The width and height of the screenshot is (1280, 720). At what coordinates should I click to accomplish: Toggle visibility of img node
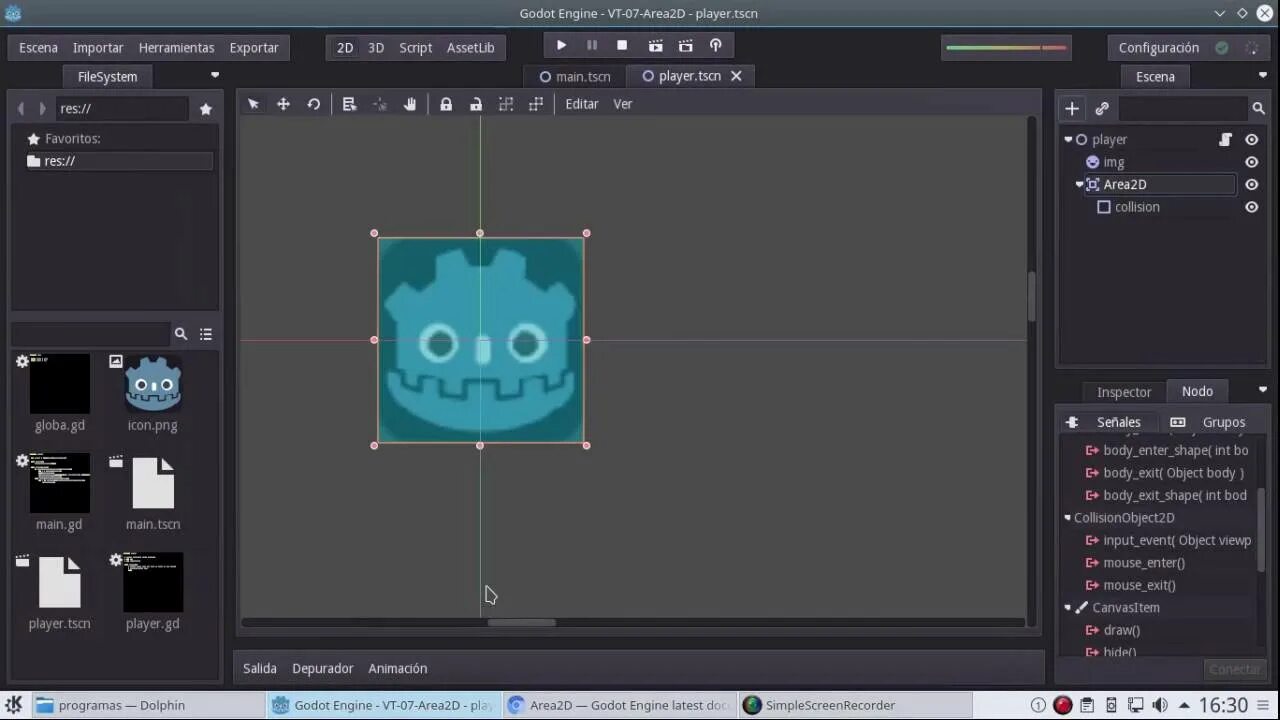click(1251, 162)
